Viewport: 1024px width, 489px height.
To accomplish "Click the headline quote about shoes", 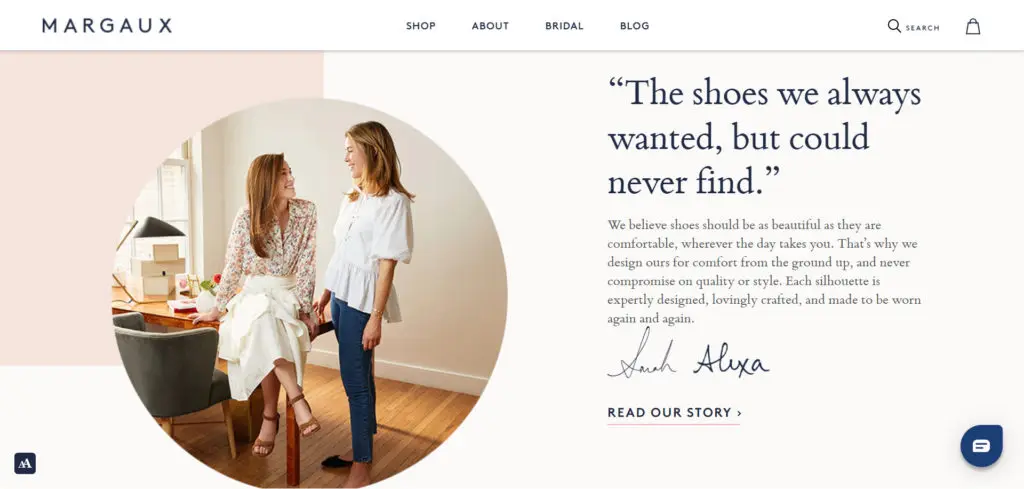I will [764, 137].
